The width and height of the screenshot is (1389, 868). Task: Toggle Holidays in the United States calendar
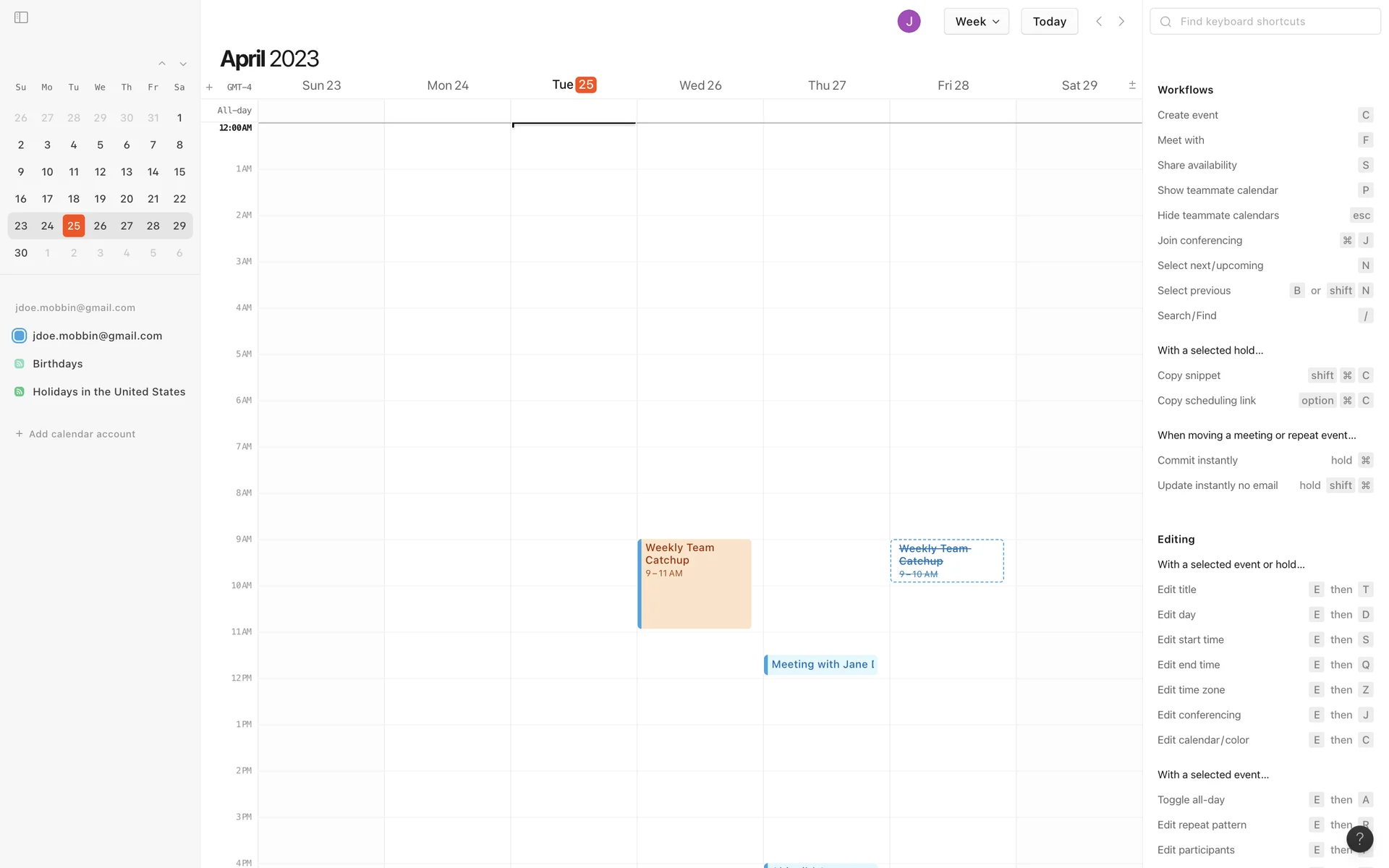(x=20, y=392)
